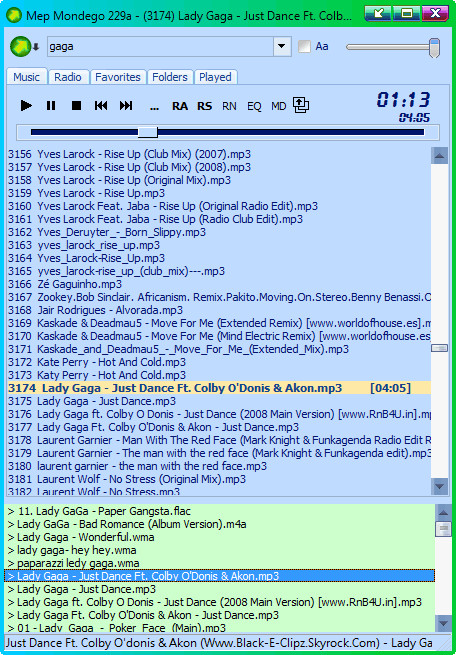Open the Favorites tab
The width and height of the screenshot is (456, 655).
[x=118, y=77]
